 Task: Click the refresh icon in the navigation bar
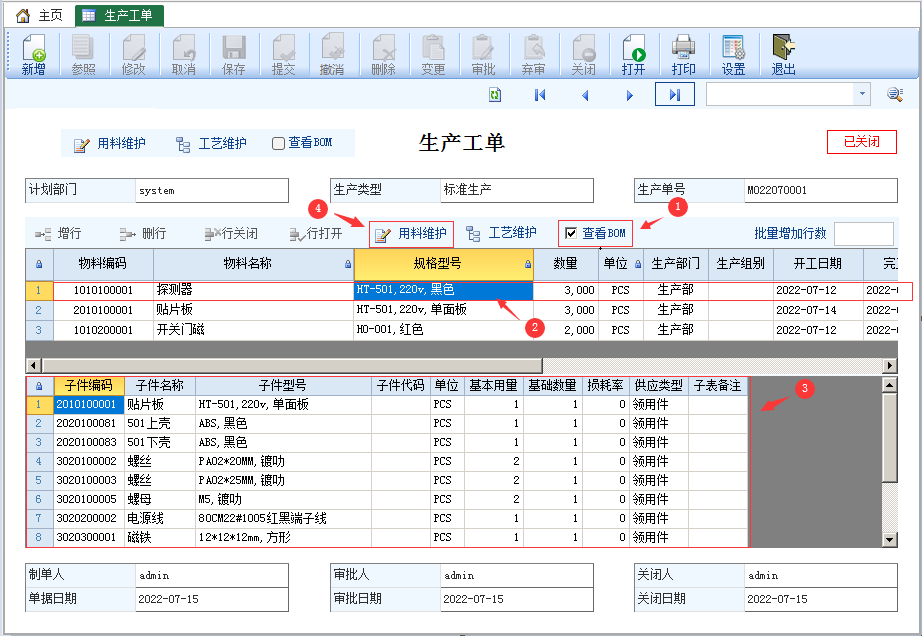click(495, 94)
